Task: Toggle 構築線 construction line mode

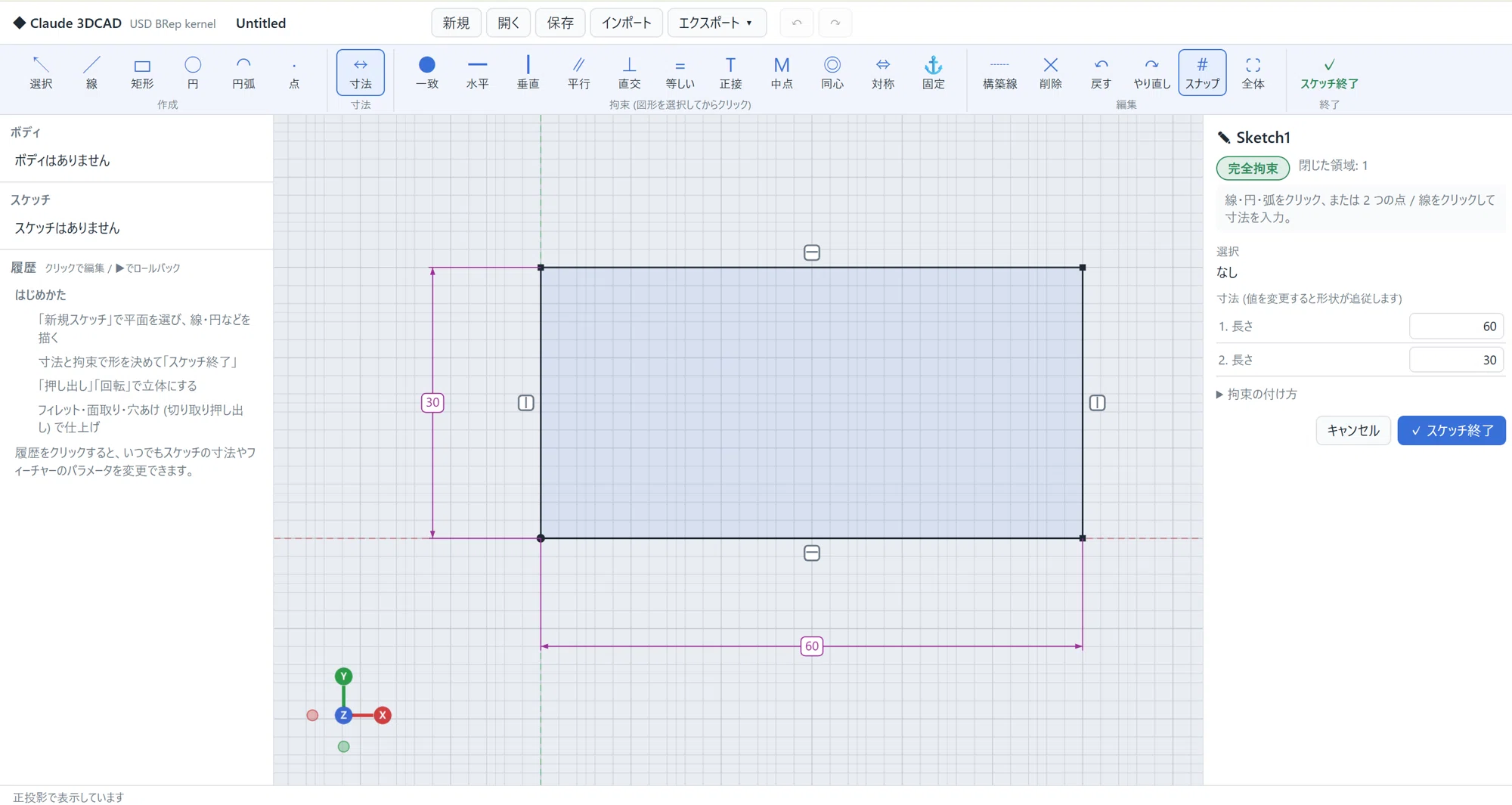Action: pos(999,73)
